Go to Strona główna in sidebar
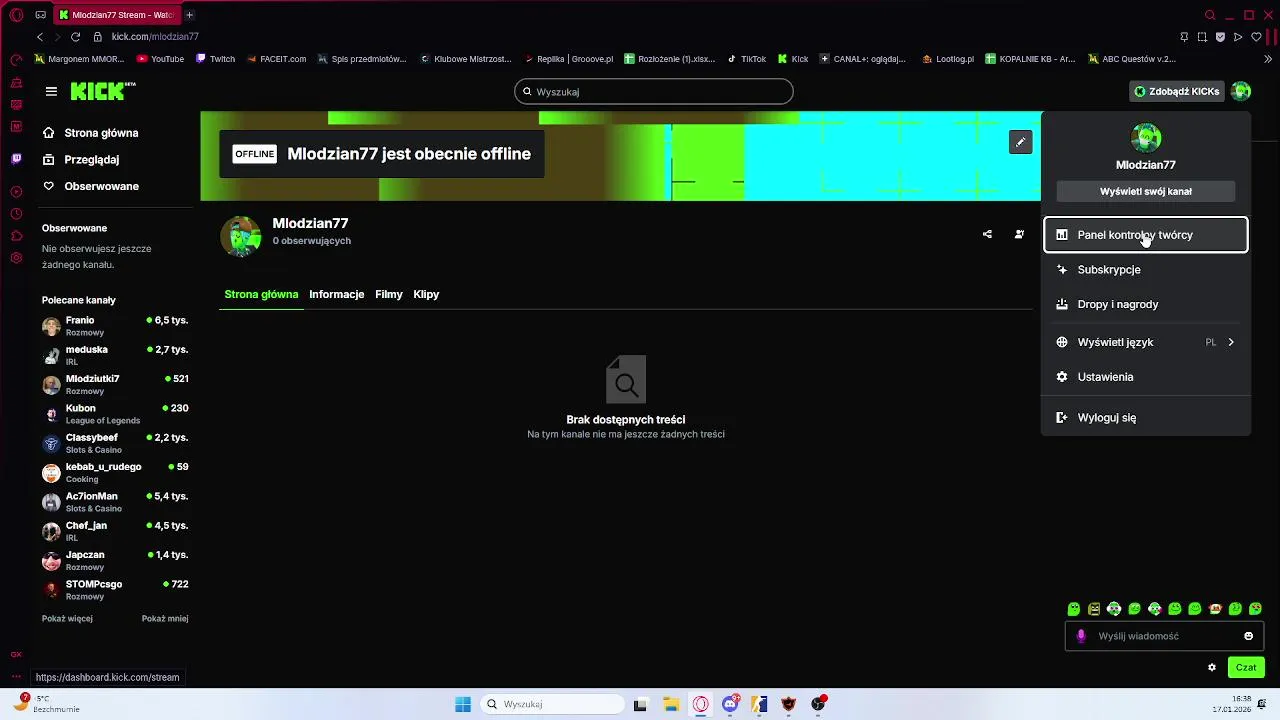Image resolution: width=1280 pixels, height=720 pixels. tap(90, 133)
